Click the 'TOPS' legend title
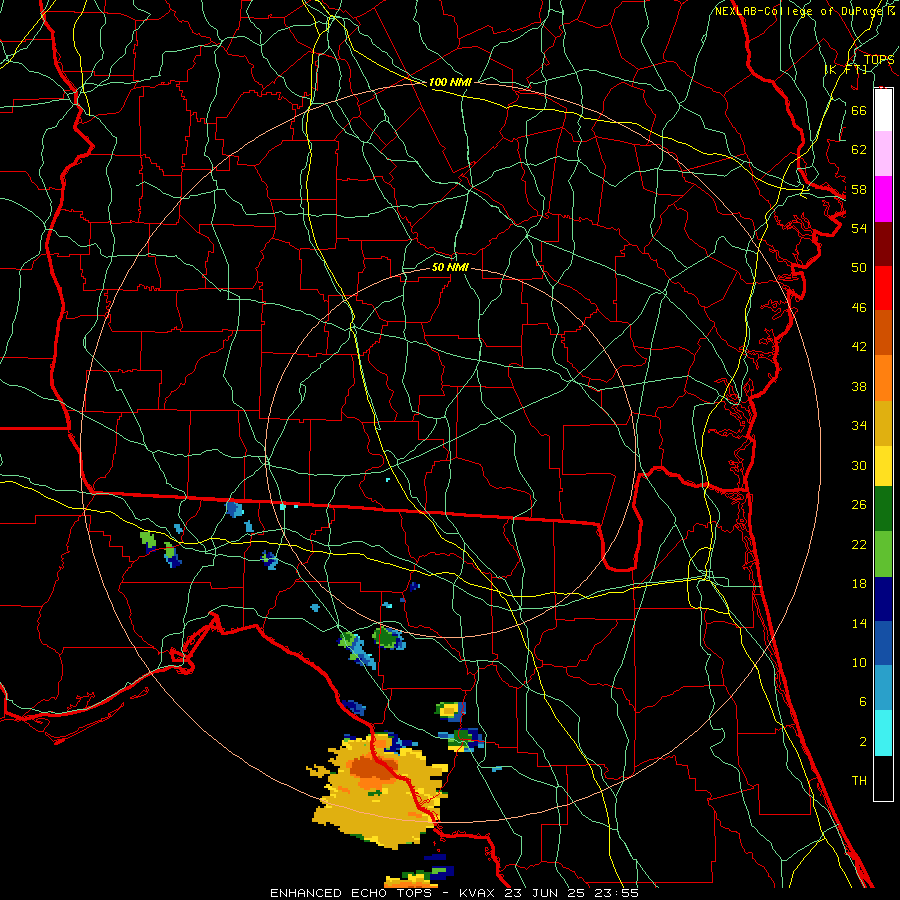 (x=879, y=60)
